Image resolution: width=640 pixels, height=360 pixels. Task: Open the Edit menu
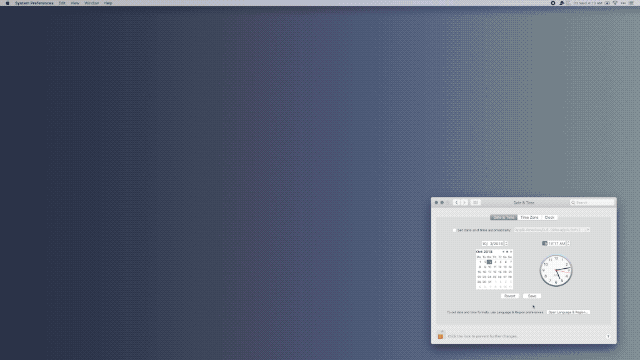[62, 3]
